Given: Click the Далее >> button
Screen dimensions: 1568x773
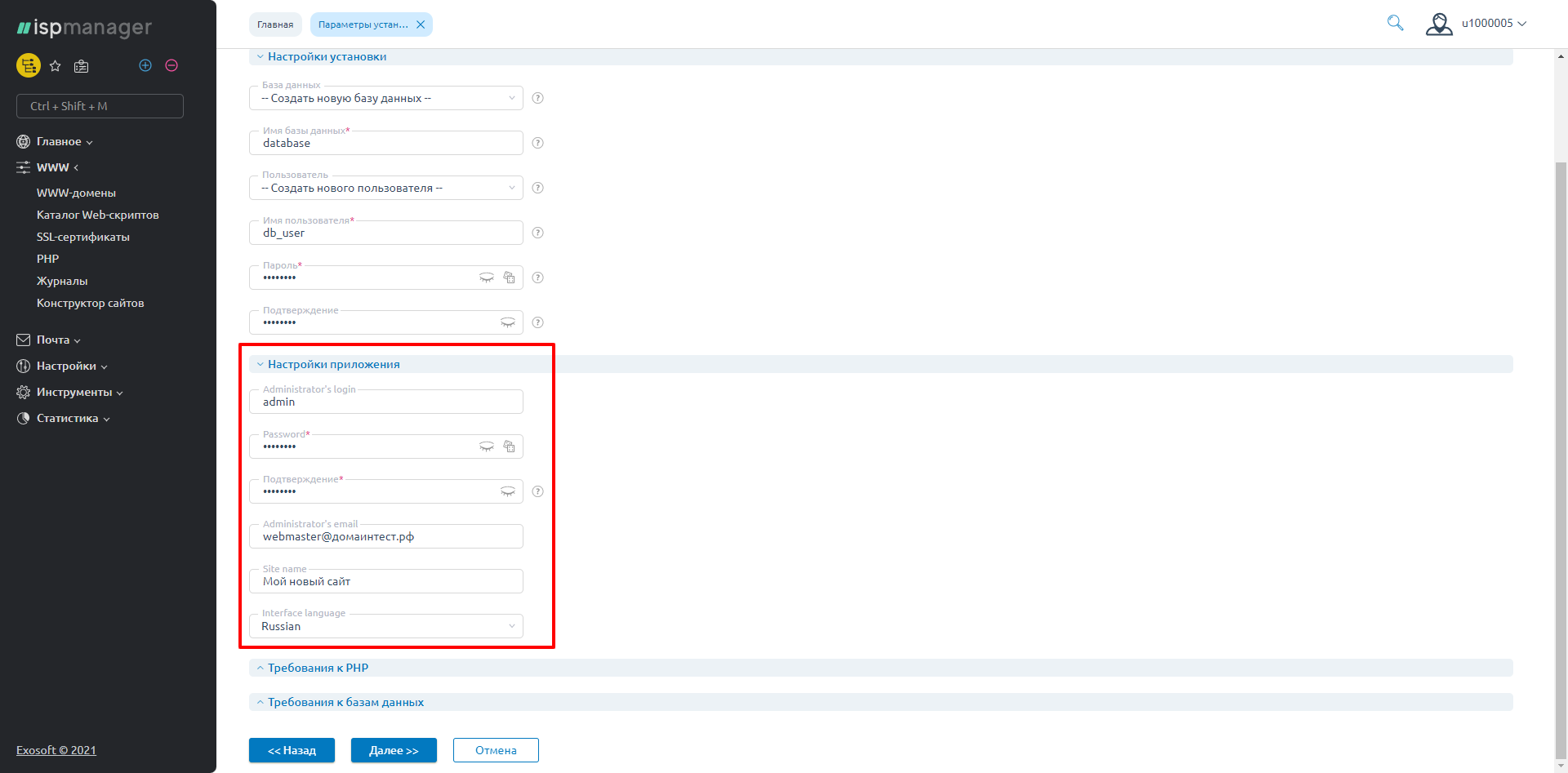Looking at the screenshot, I should 394,750.
